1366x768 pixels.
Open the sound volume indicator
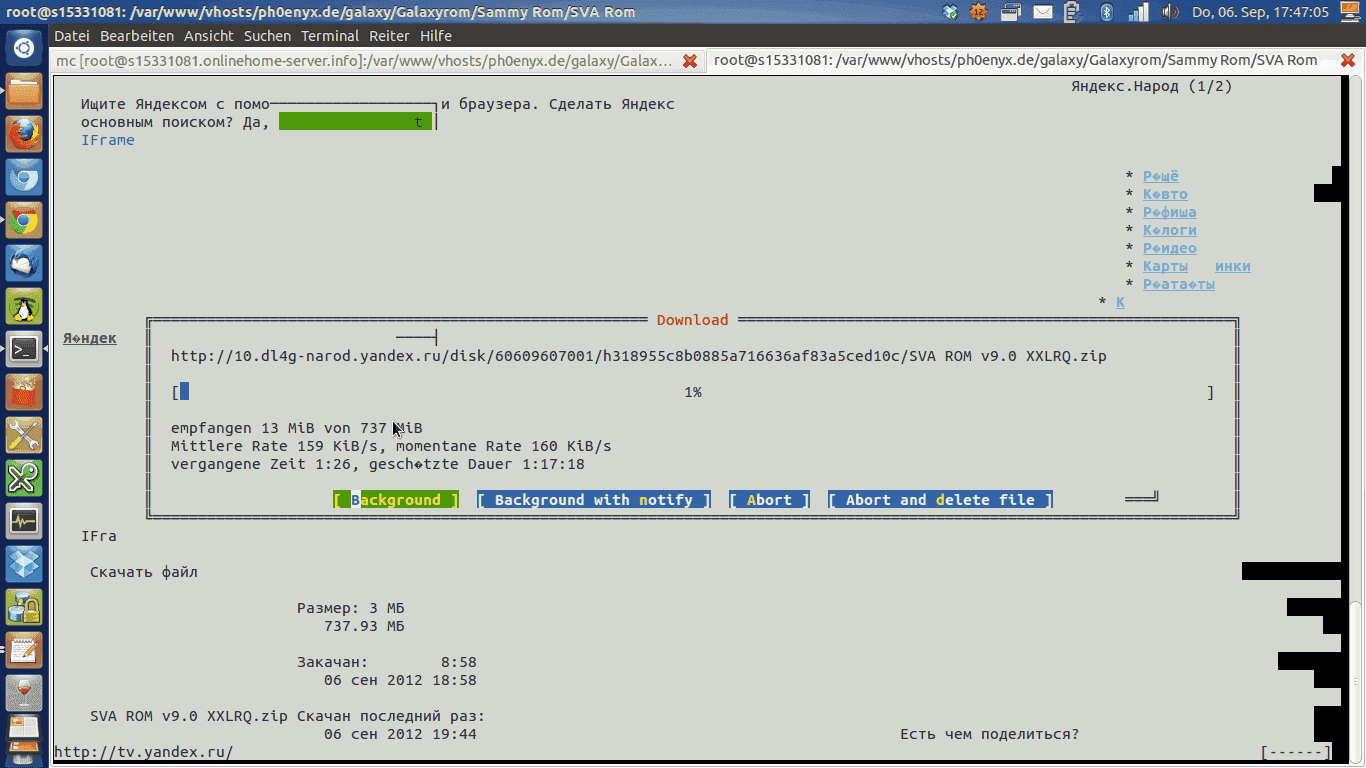pos(1169,12)
